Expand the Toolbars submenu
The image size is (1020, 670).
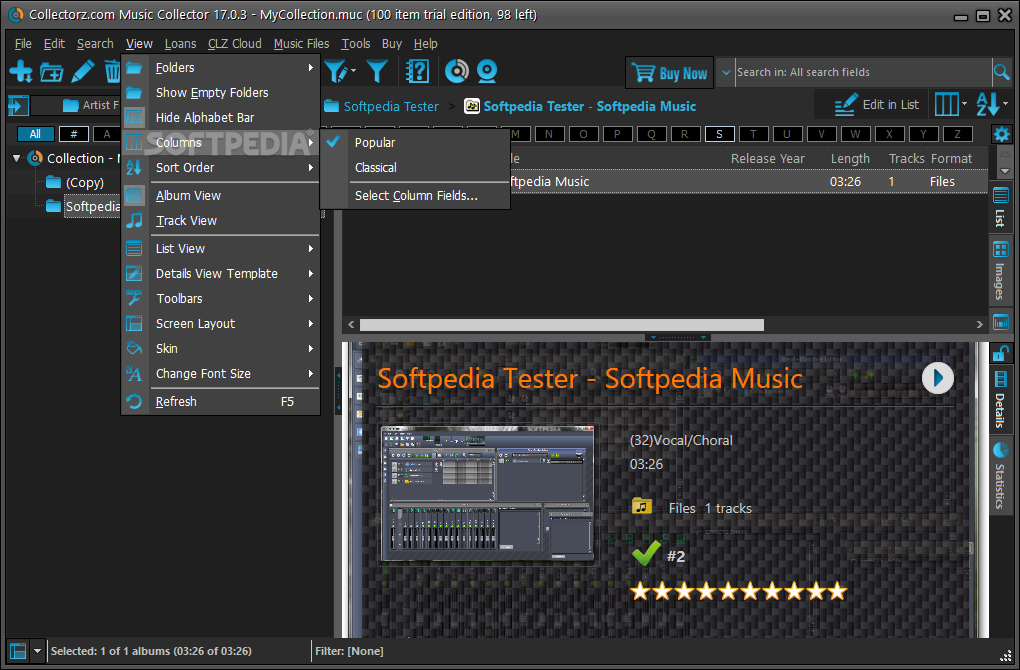(221, 299)
